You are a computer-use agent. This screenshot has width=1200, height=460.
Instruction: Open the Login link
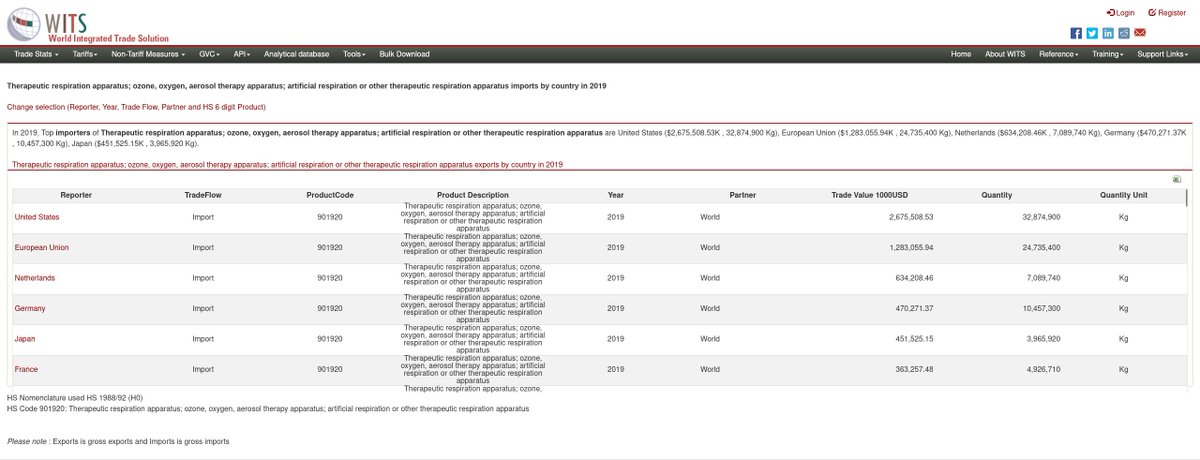coord(1120,12)
